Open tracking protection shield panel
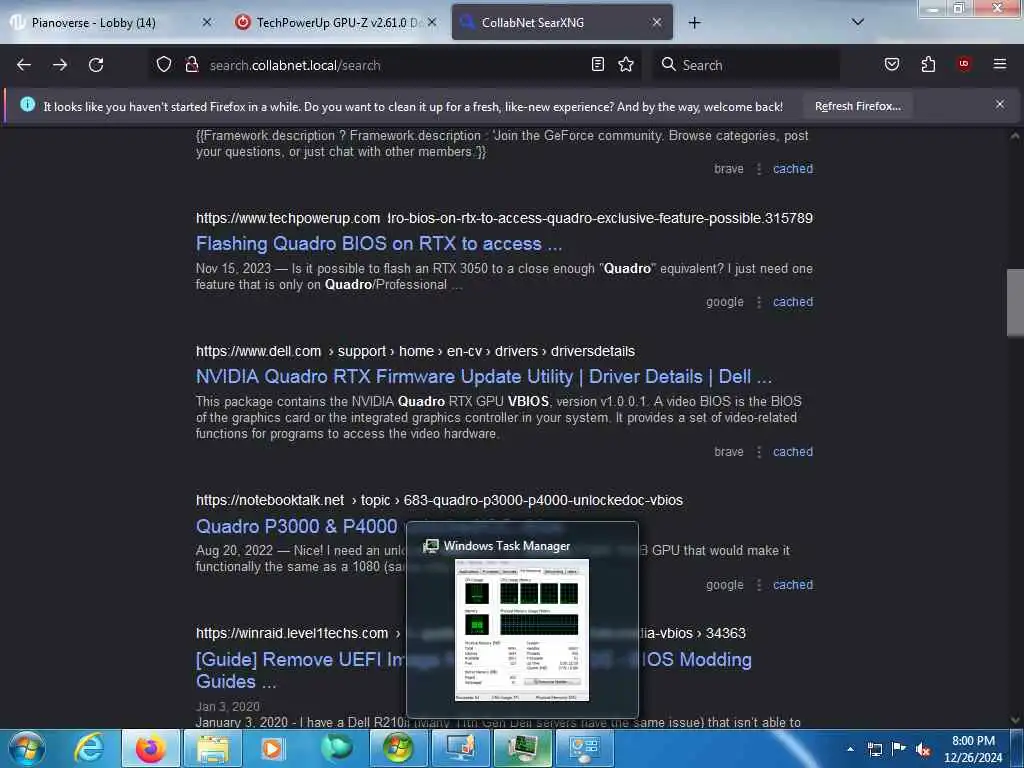The height and width of the screenshot is (768, 1024). pyautogui.click(x=164, y=65)
